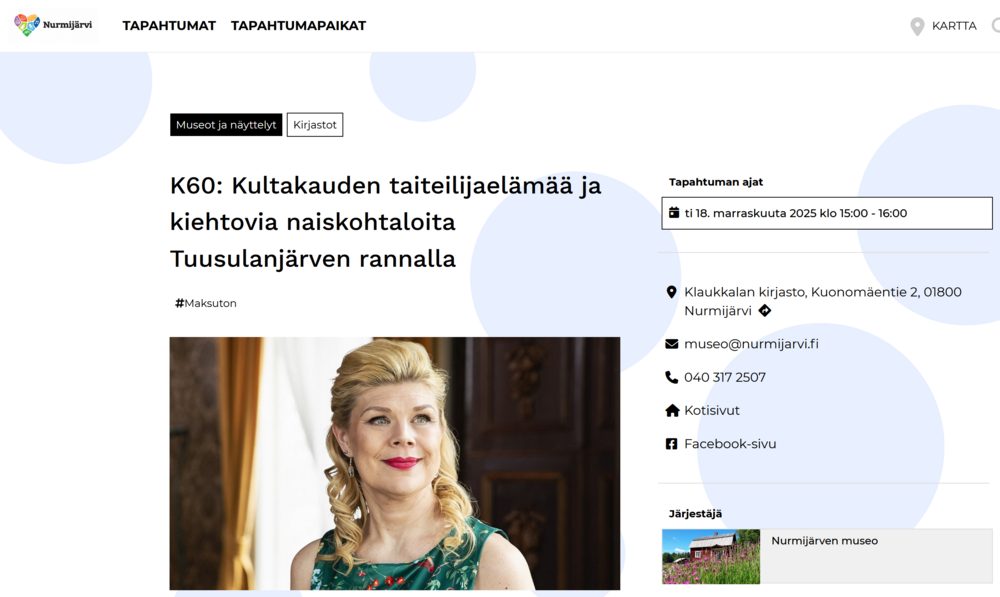
Task: Select the Museot ja näyttelyt category tag
Action: coord(226,125)
